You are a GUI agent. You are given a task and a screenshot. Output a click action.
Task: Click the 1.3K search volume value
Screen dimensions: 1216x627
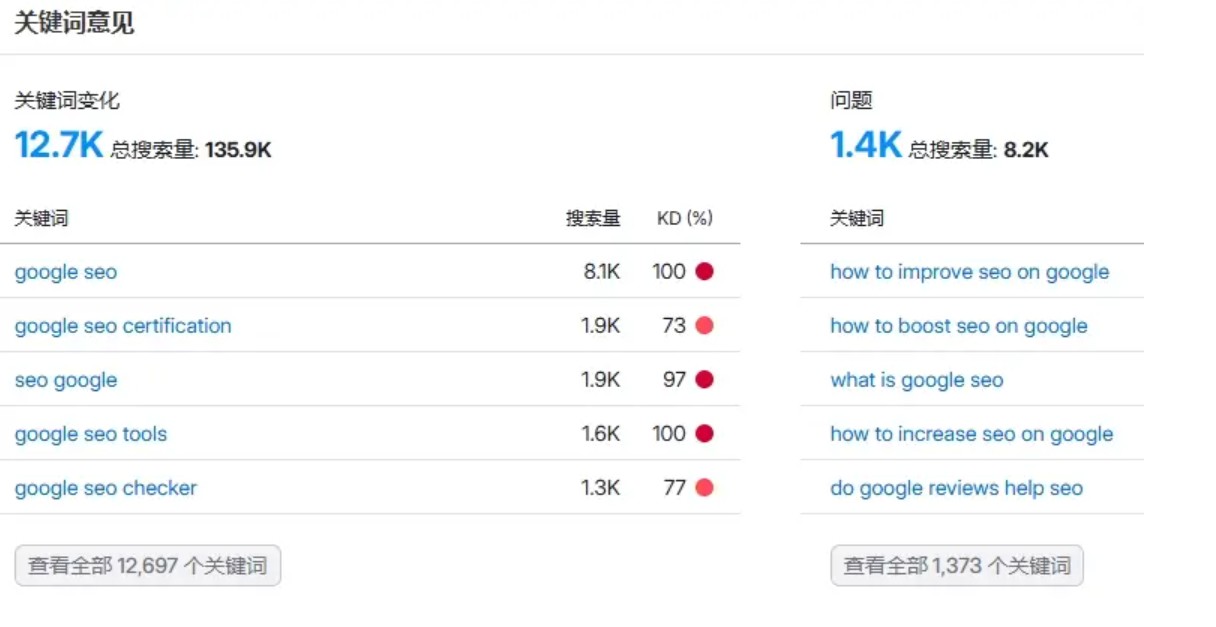pyautogui.click(x=601, y=488)
